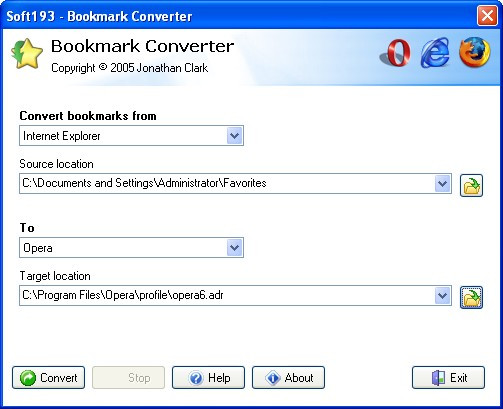Click the Firefox logo in header

(475, 52)
